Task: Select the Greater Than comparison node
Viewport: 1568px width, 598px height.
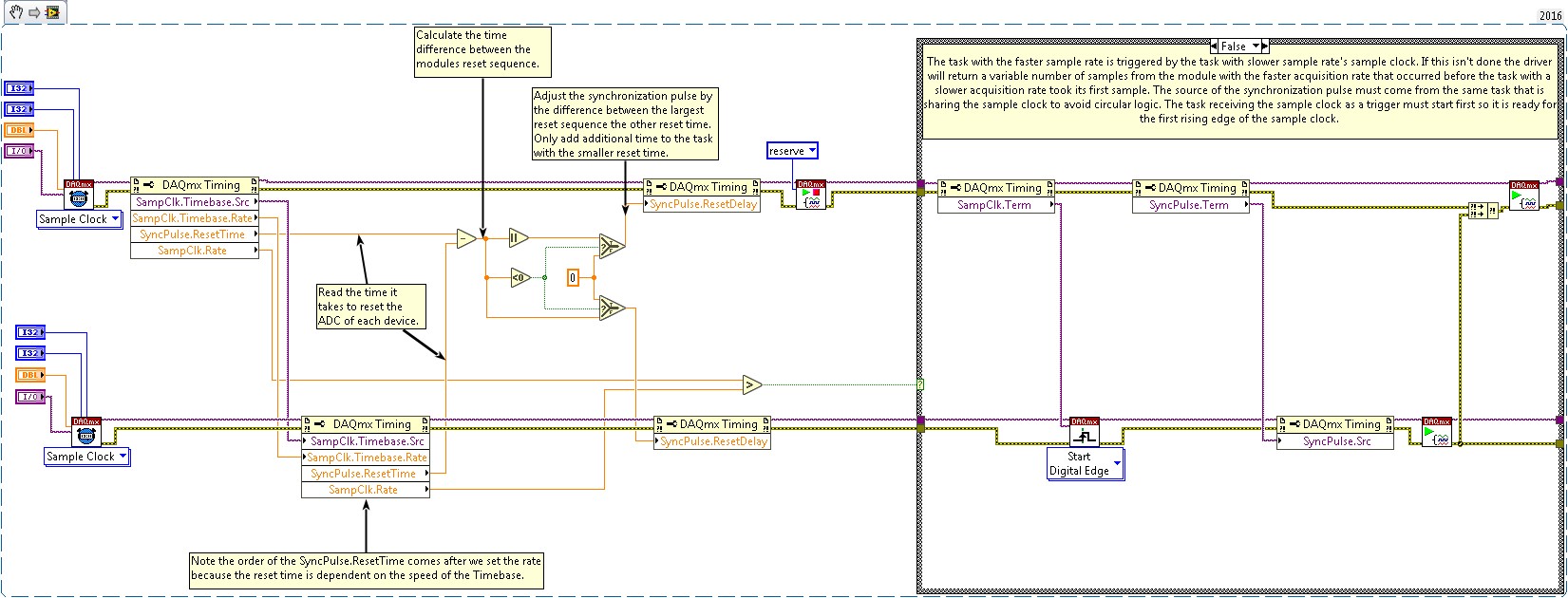Action: pos(752,384)
